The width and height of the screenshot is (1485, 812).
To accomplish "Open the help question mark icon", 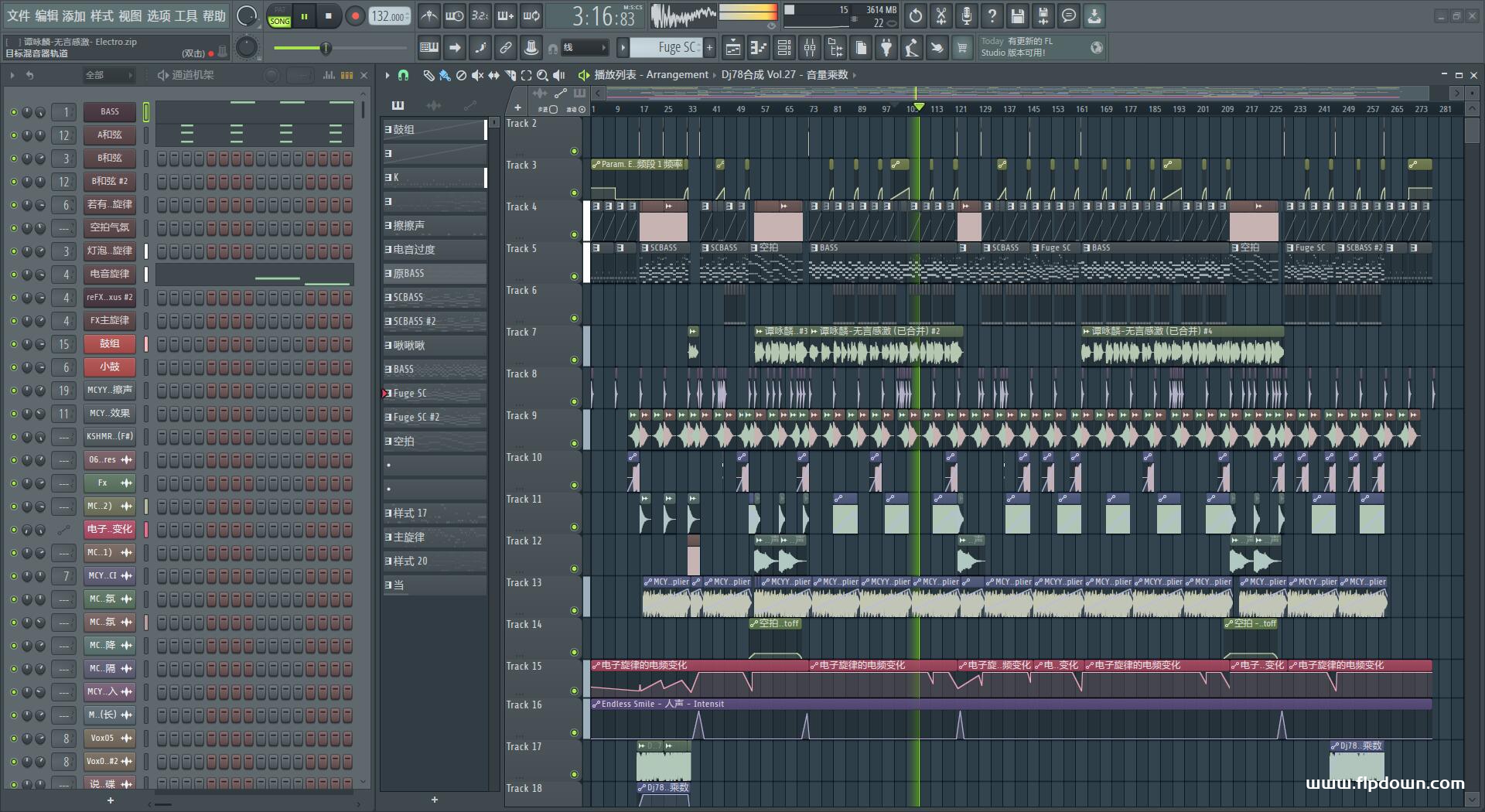I will (x=992, y=15).
